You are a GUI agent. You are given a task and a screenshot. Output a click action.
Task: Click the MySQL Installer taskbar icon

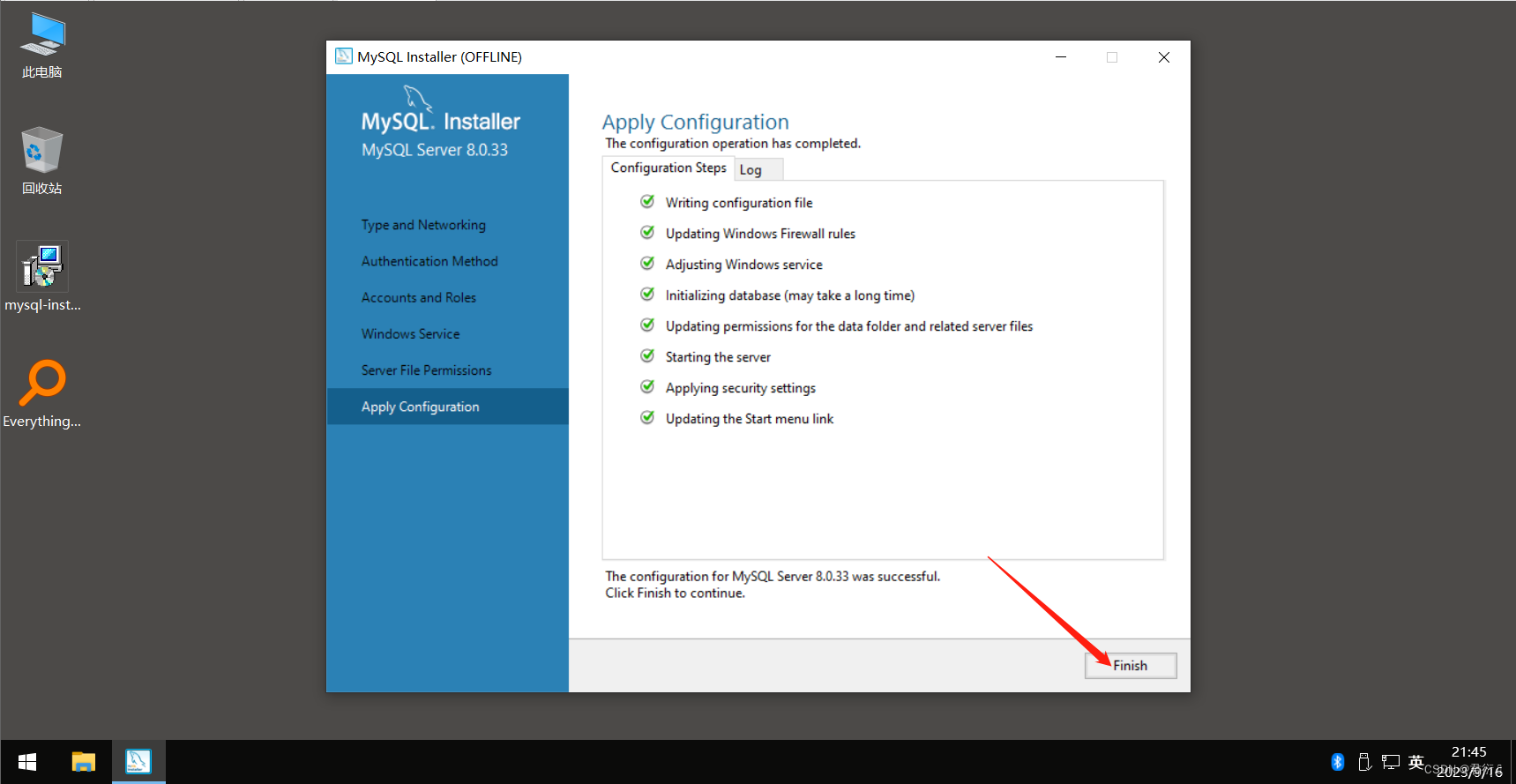(138, 762)
